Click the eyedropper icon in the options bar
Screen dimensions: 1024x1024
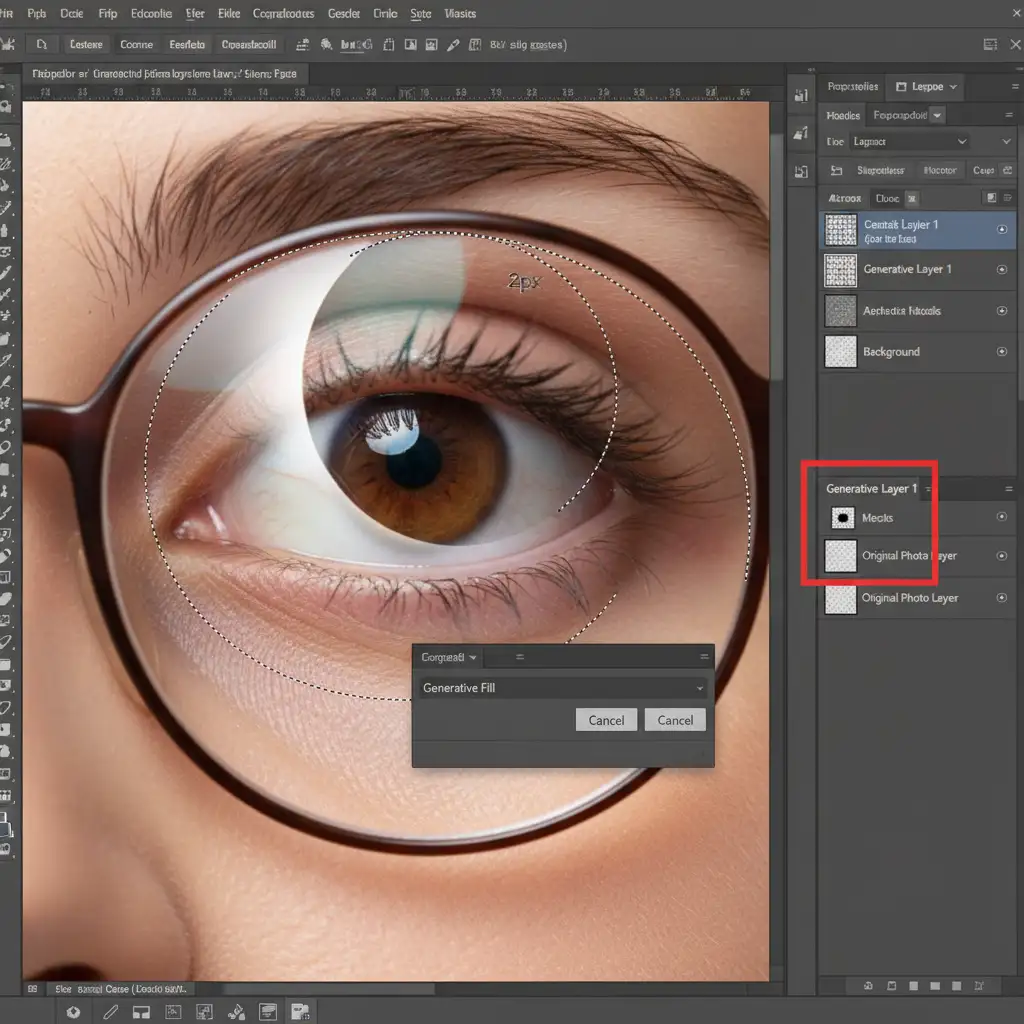point(453,45)
